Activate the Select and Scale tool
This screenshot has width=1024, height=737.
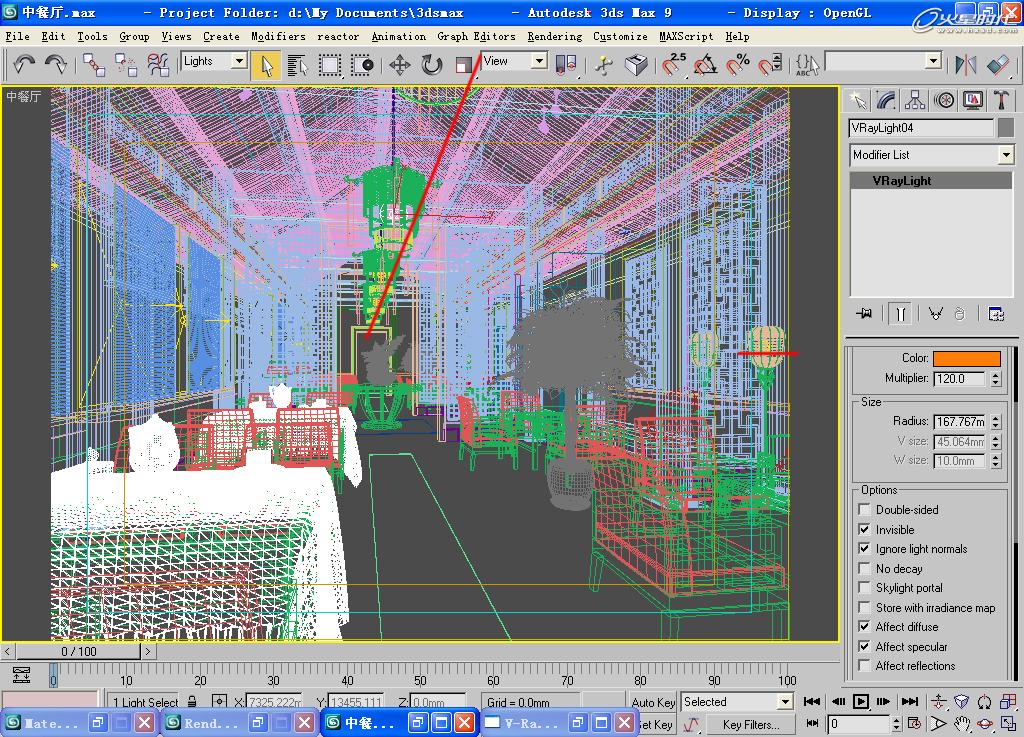[464, 65]
